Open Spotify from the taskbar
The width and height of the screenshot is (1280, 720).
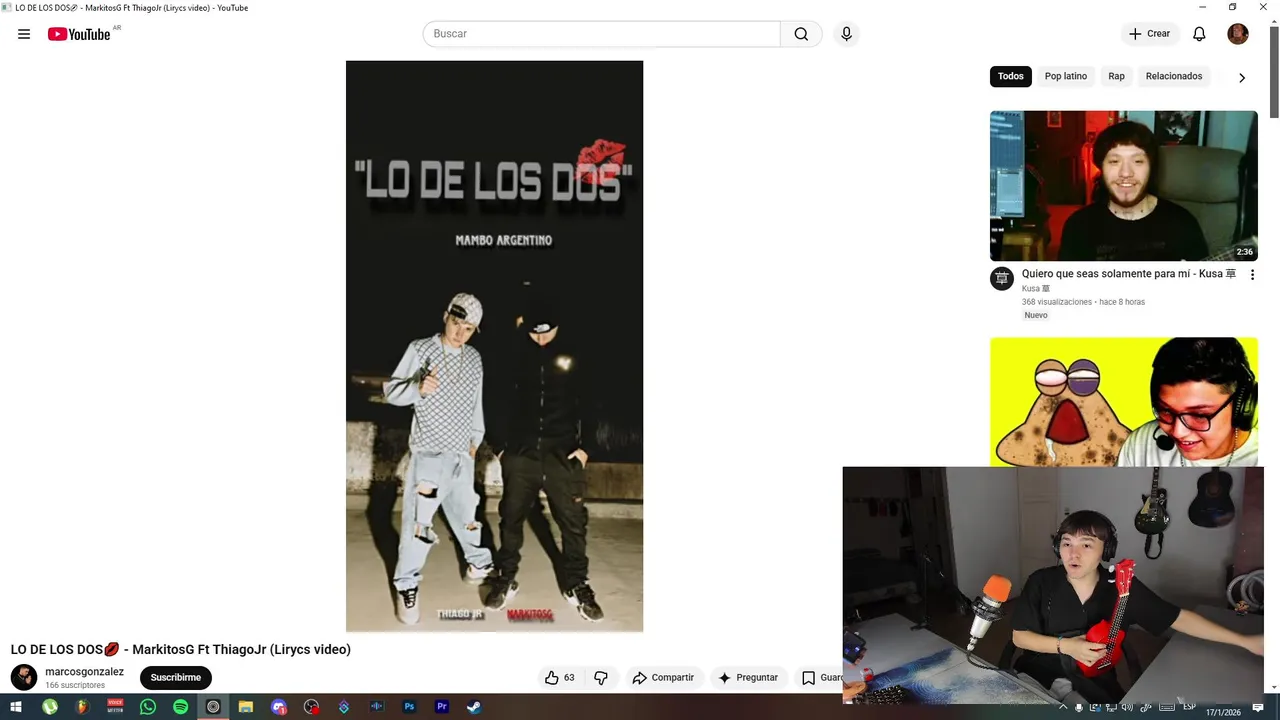(x=180, y=707)
